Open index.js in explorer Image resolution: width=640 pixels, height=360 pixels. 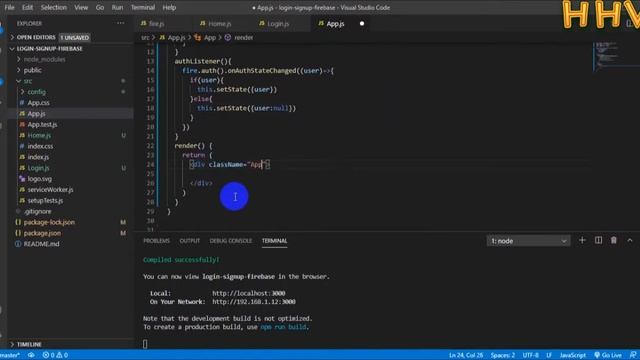coord(38,157)
